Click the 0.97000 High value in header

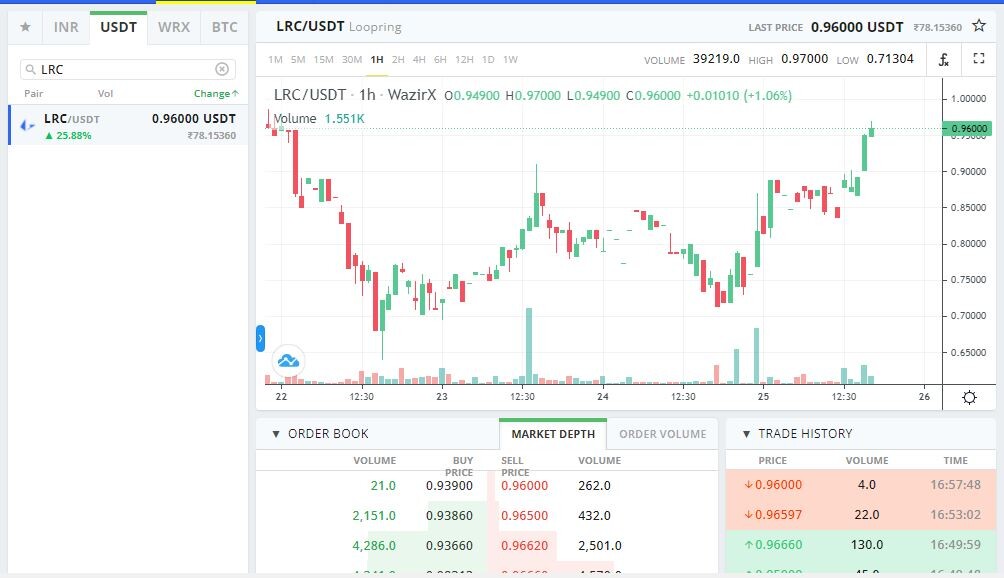tap(804, 59)
